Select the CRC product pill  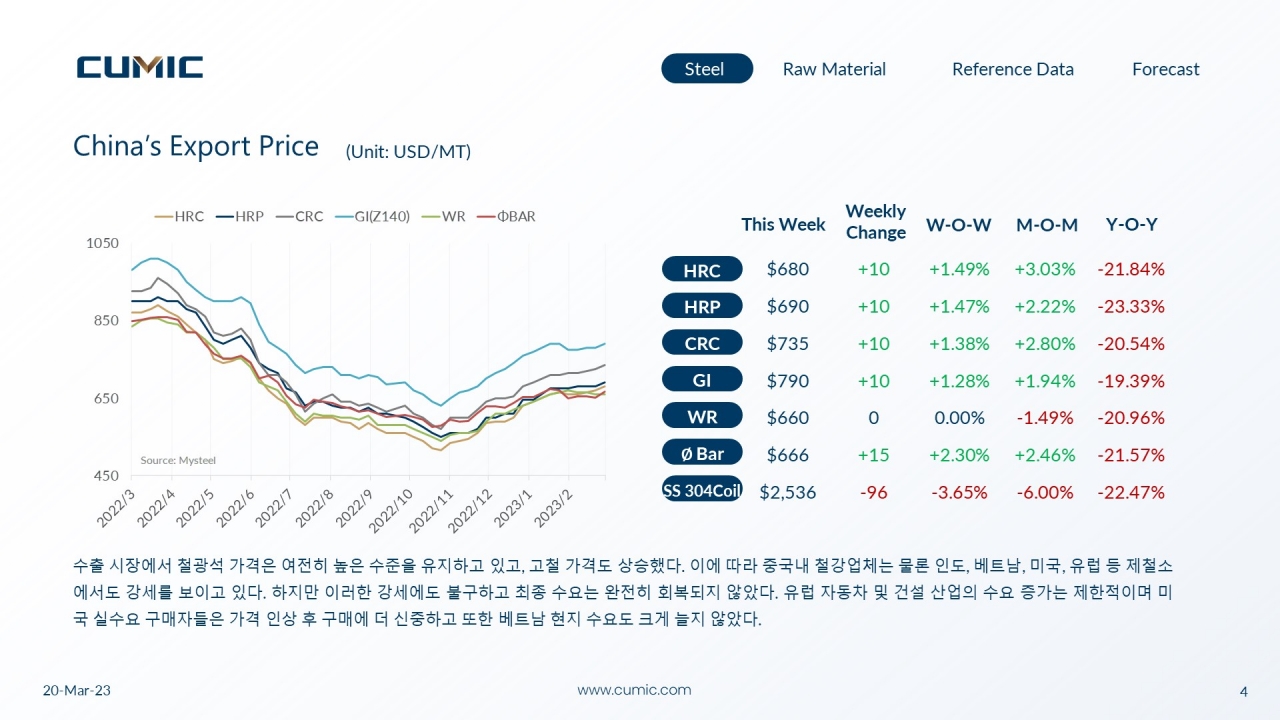[702, 343]
